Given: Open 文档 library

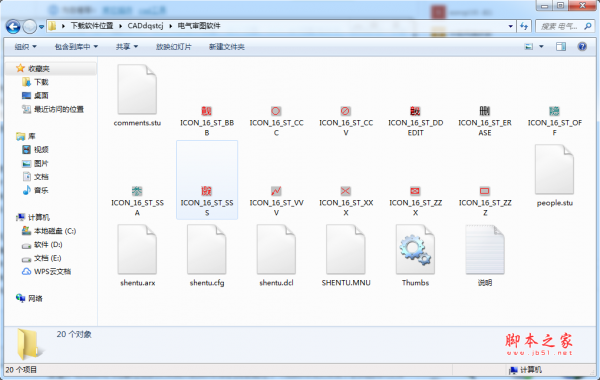Looking at the screenshot, I should point(36,176).
